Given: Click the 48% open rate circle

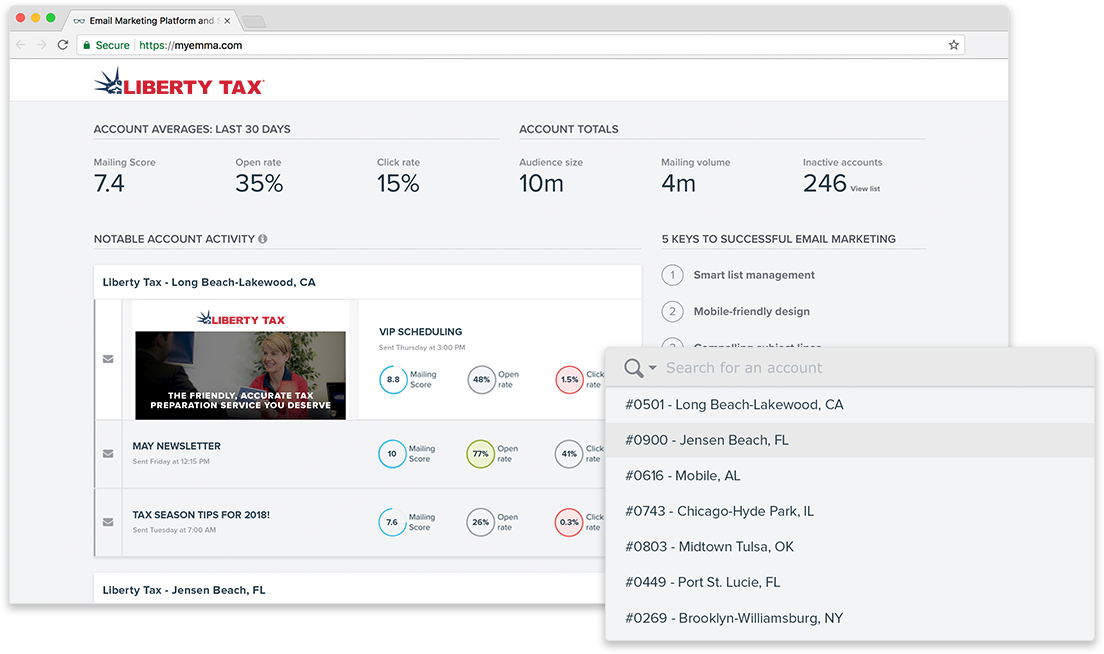Looking at the screenshot, I should coord(482,379).
